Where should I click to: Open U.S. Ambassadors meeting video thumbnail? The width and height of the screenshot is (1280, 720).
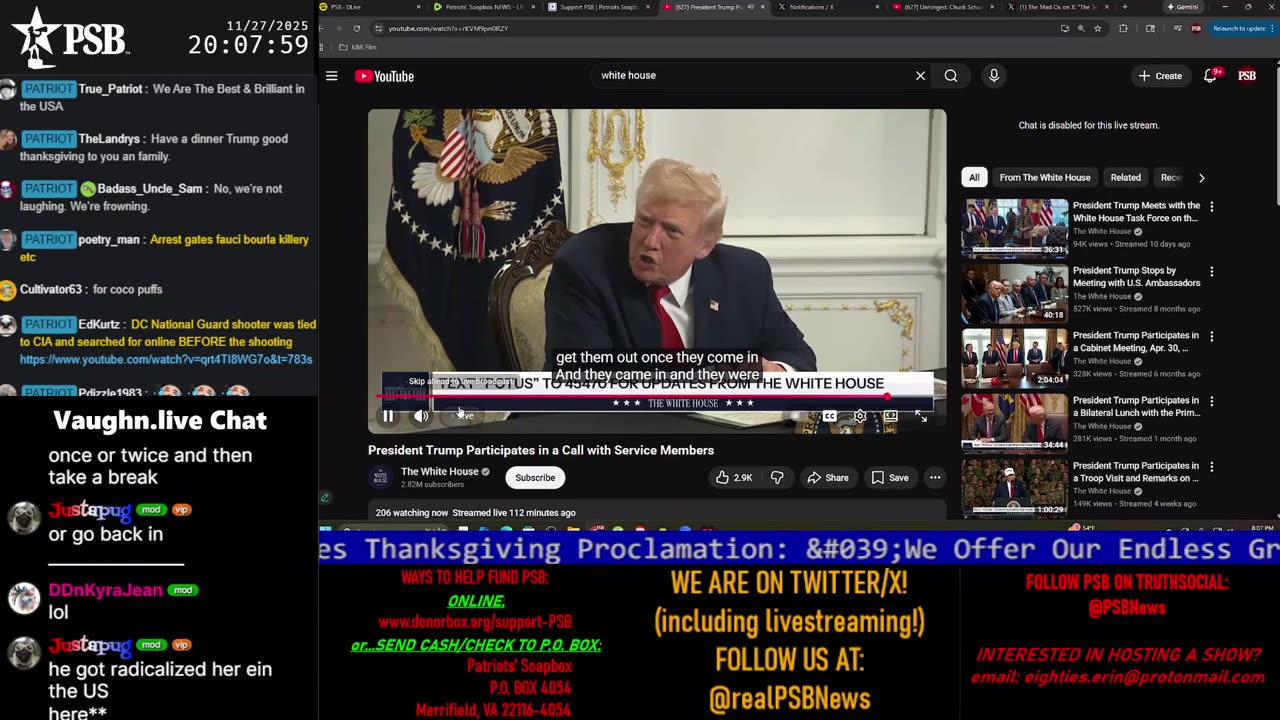[1015, 293]
